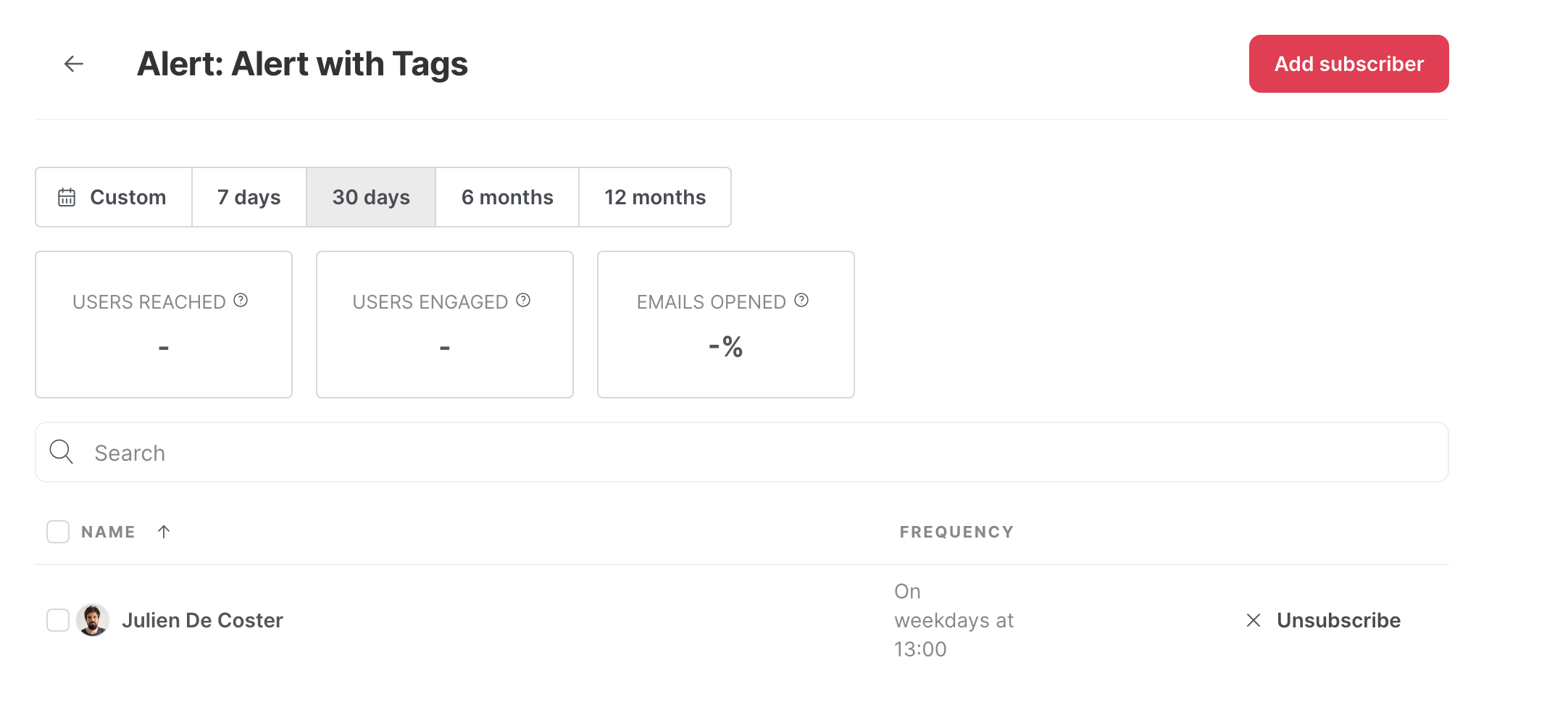Viewport: 1568px width, 710px height.
Task: Select the 7 days range tab
Action: (249, 197)
